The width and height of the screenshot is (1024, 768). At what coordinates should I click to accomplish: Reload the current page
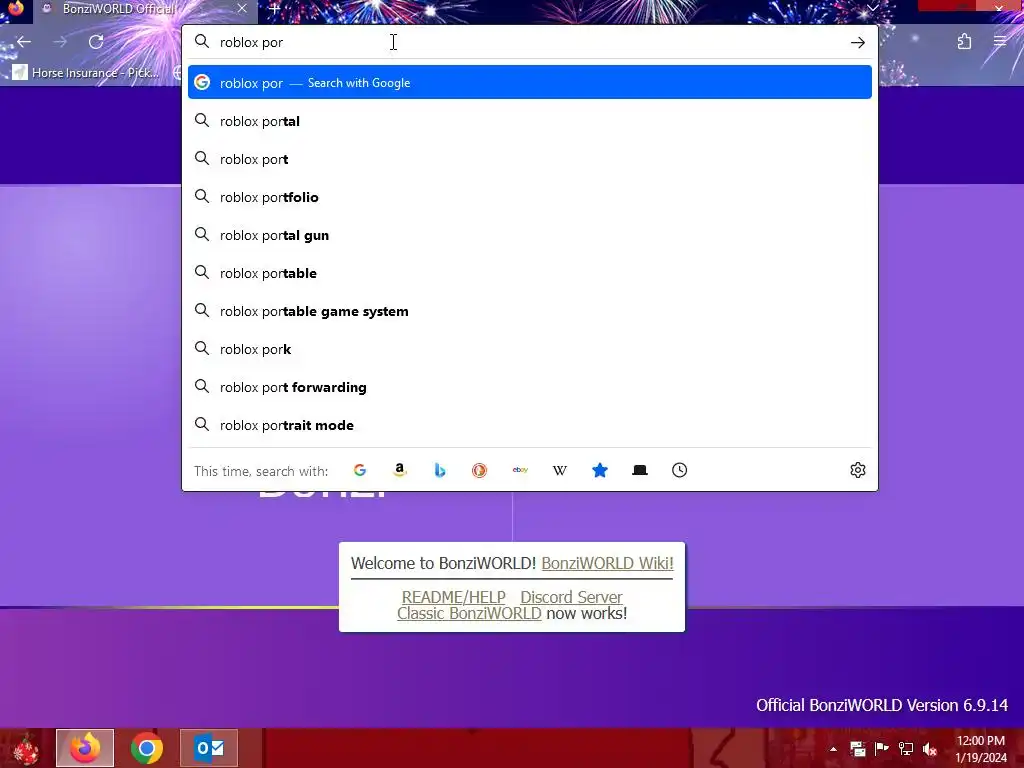click(x=96, y=42)
